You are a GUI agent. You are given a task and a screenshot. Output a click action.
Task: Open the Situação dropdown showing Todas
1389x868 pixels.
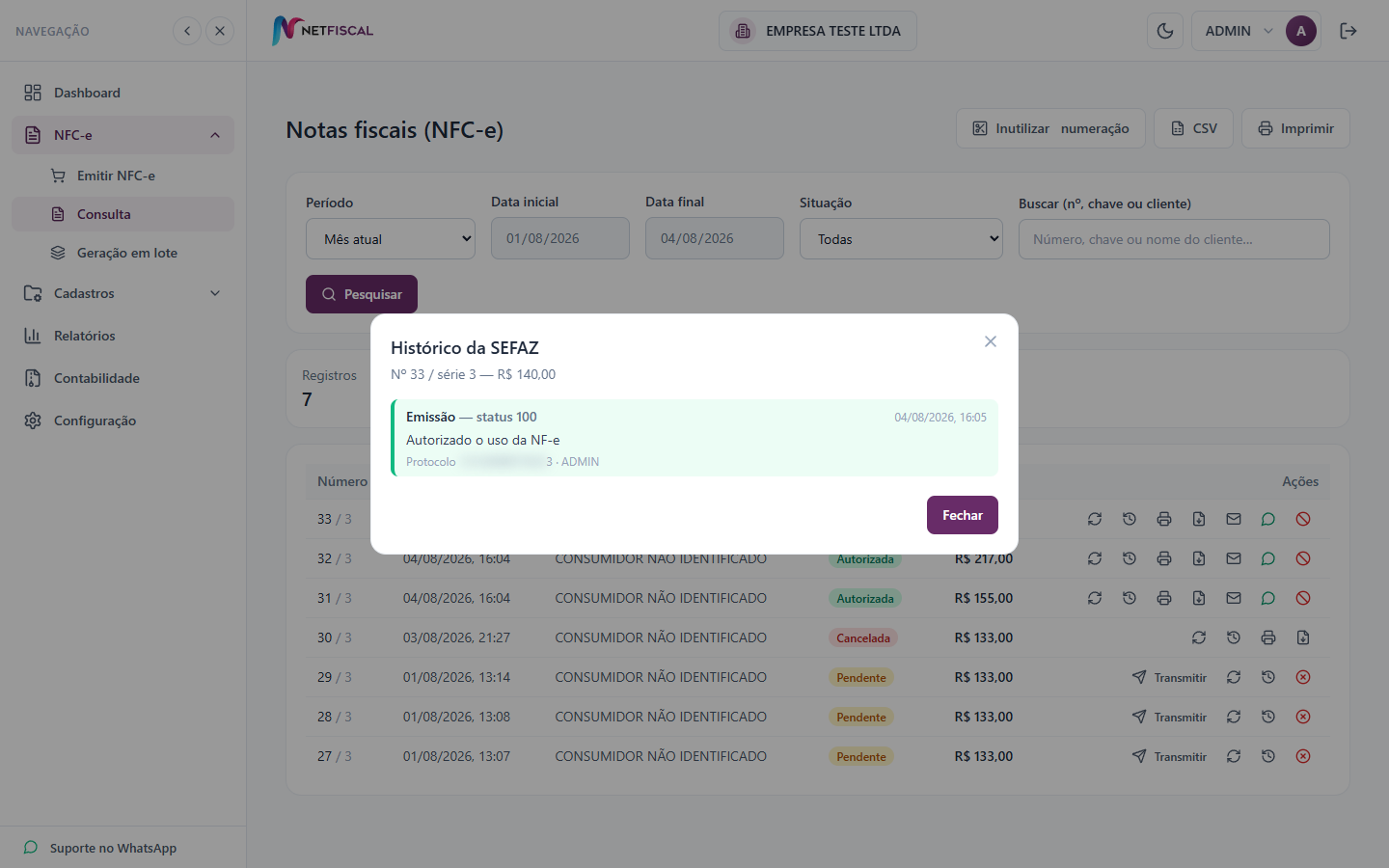pos(901,239)
